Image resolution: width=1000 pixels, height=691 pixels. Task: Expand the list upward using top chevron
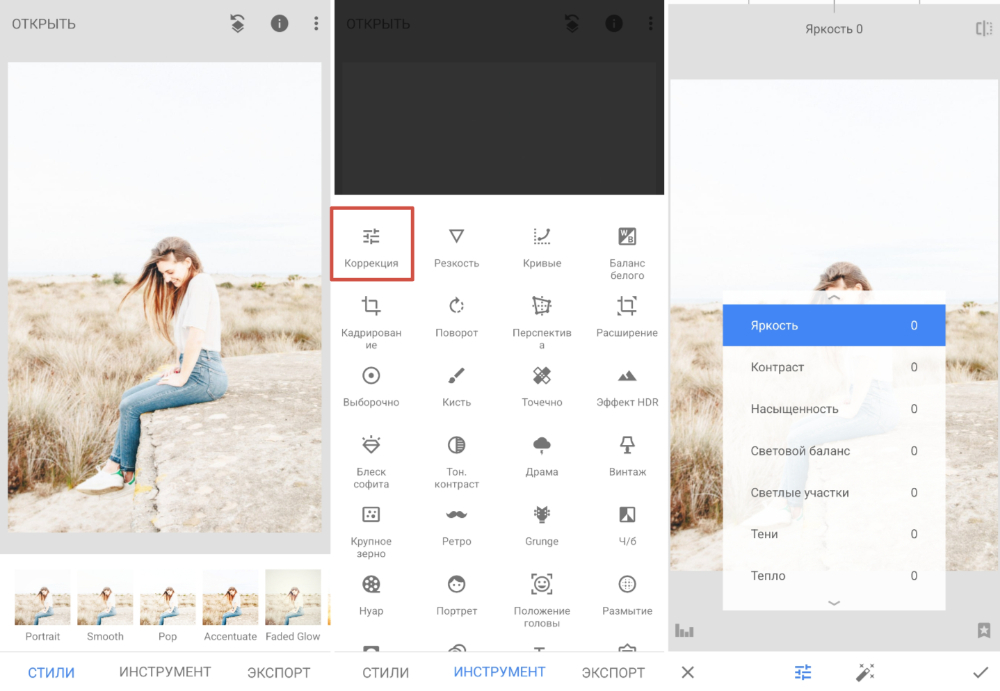pos(833,295)
